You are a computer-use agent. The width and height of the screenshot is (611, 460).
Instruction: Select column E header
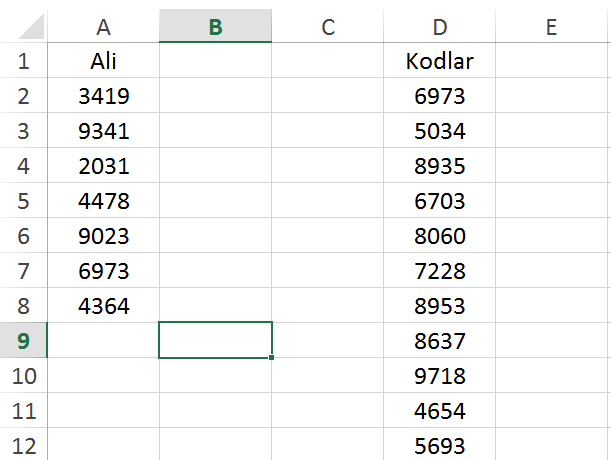coord(551,28)
